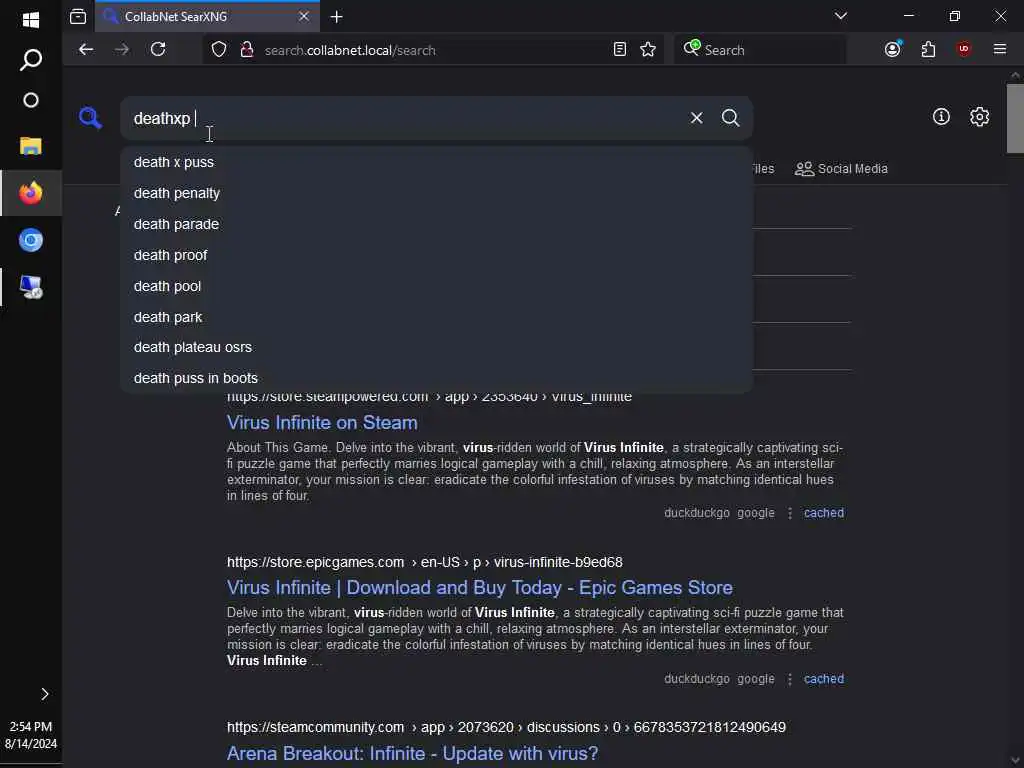
Task: Choose suggestion "death park"
Action: tap(436, 317)
